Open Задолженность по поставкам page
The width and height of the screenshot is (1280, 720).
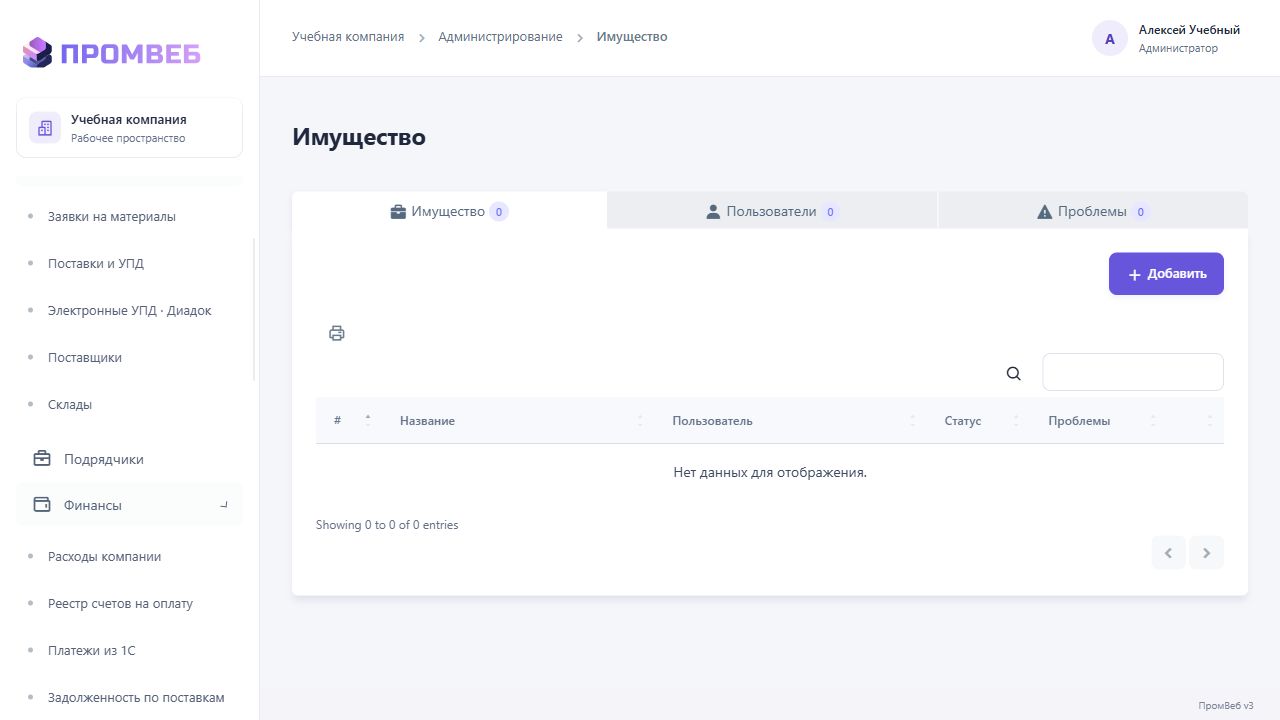tap(136, 697)
